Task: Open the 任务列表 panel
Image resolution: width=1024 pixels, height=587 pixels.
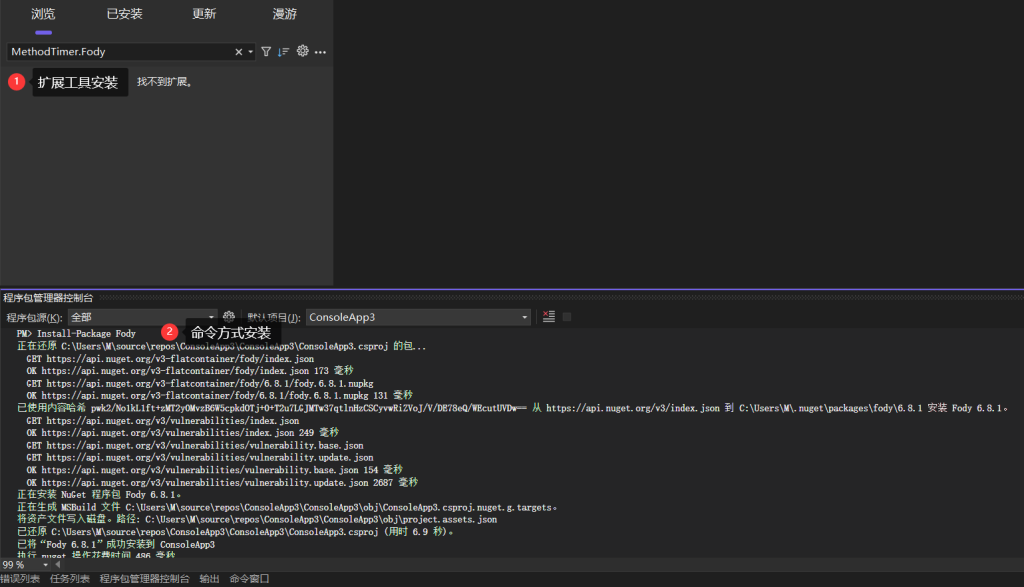Action: click(x=67, y=578)
